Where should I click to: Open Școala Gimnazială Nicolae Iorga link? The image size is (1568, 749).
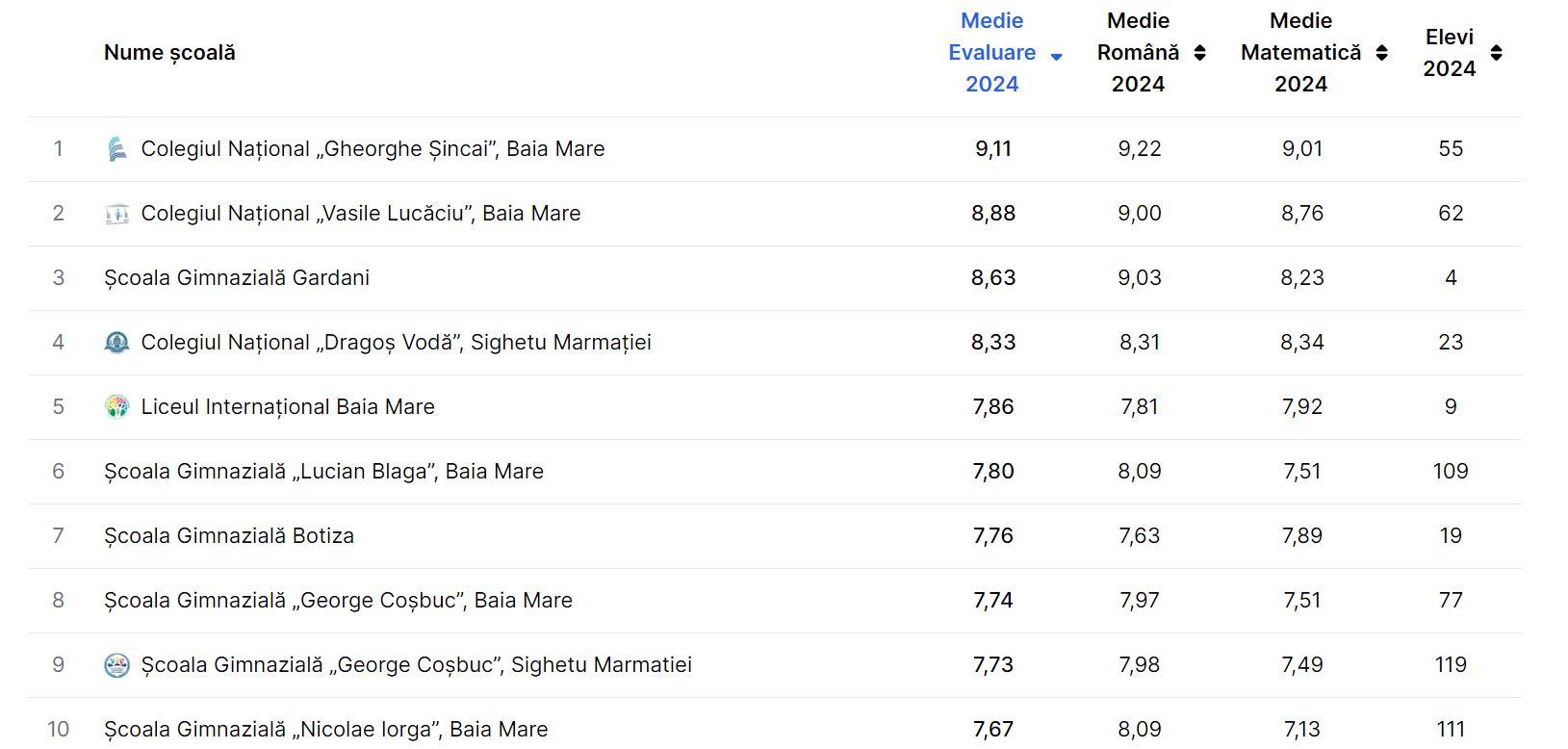point(325,730)
